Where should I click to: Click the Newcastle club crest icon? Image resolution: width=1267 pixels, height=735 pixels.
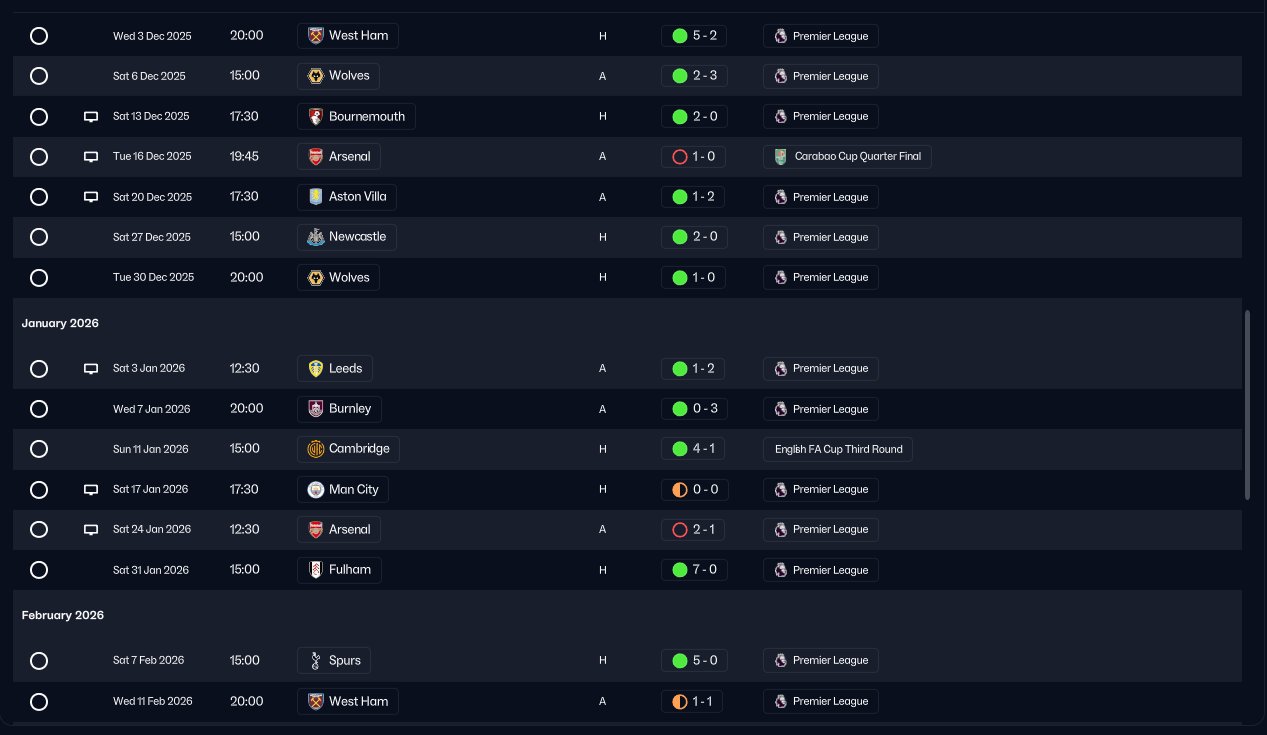click(x=316, y=237)
